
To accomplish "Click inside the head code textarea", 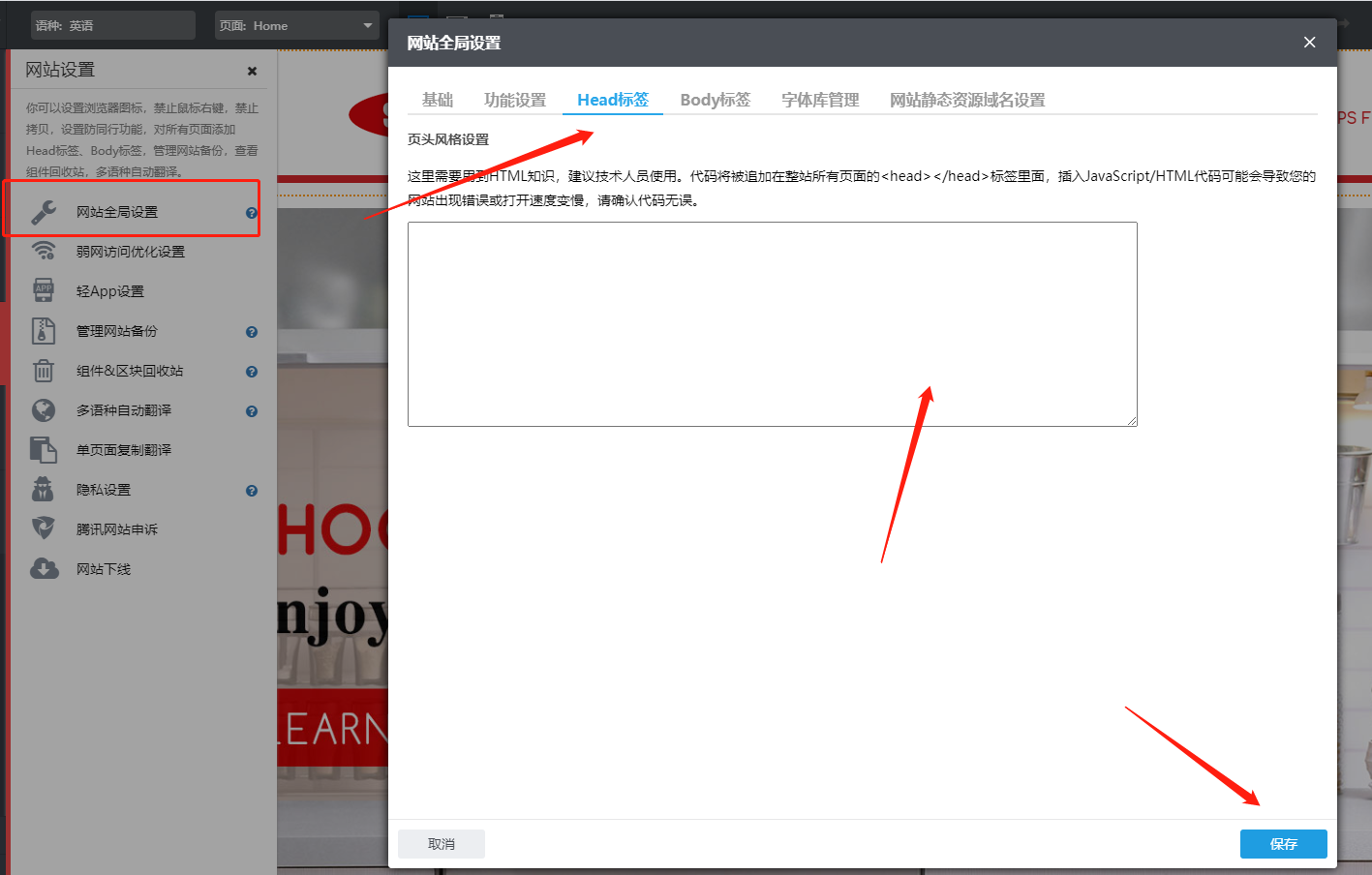I will click(772, 324).
